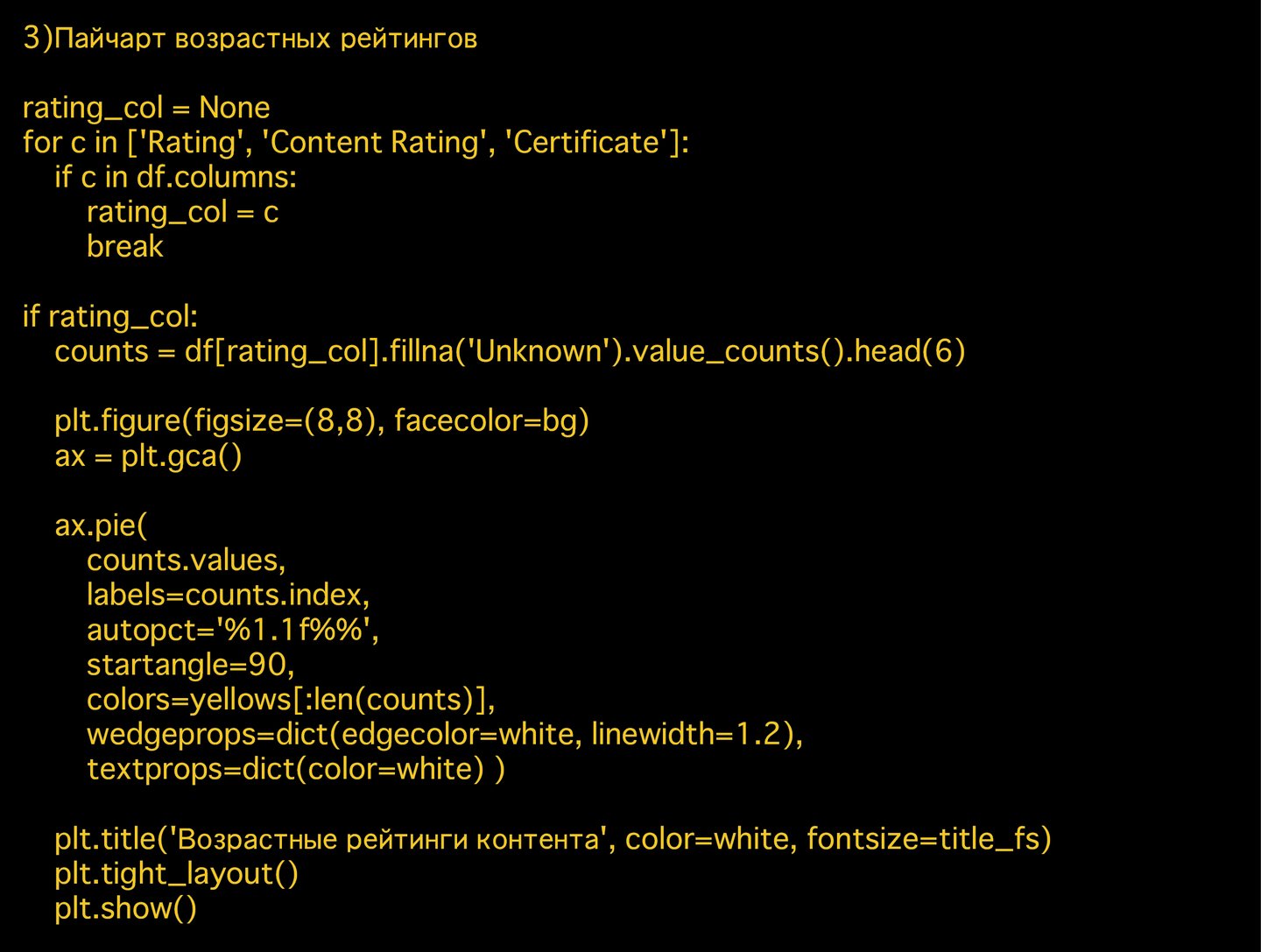Click the "autopct='%1.1f%%'," line
Screen dimensions: 1261x952
[232, 631]
